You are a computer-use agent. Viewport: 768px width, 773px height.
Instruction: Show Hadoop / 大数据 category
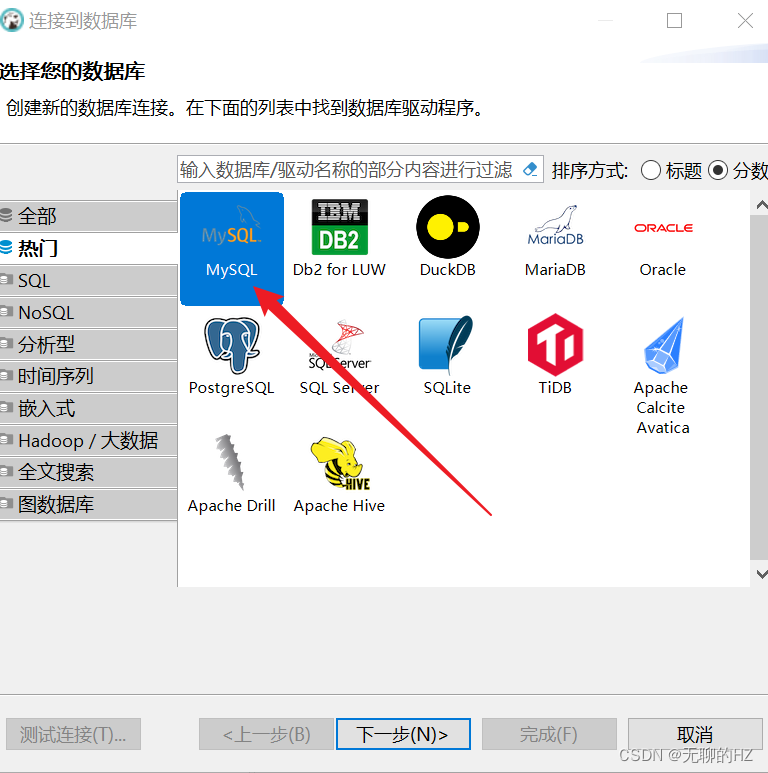click(89, 440)
